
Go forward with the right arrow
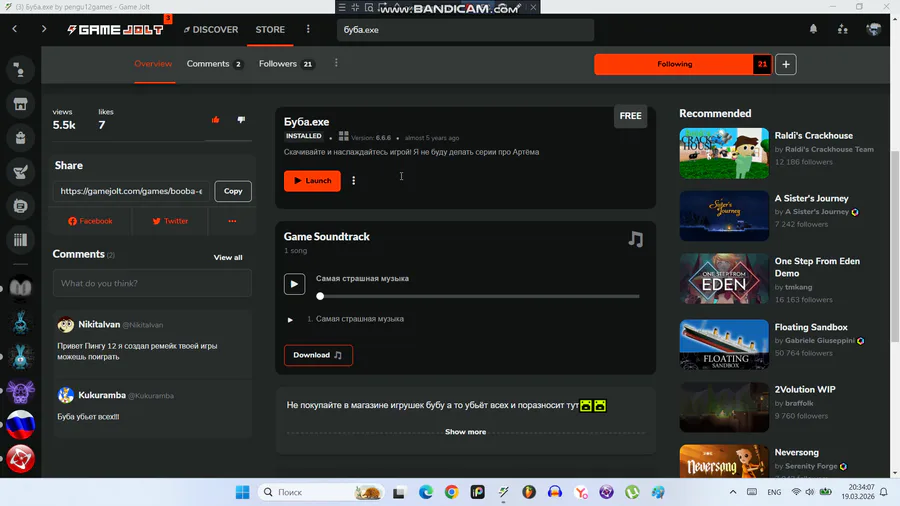click(x=44, y=29)
